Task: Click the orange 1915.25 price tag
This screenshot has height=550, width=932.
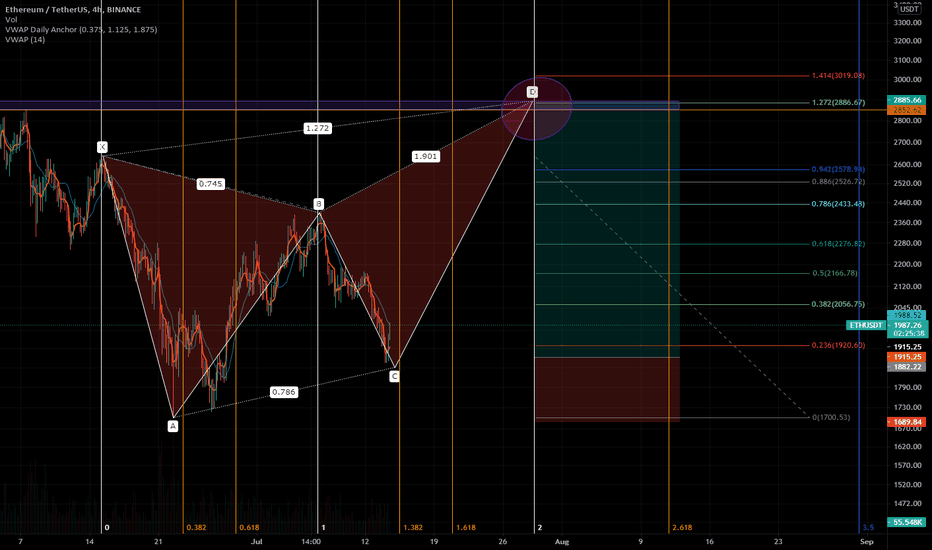Action: point(906,357)
